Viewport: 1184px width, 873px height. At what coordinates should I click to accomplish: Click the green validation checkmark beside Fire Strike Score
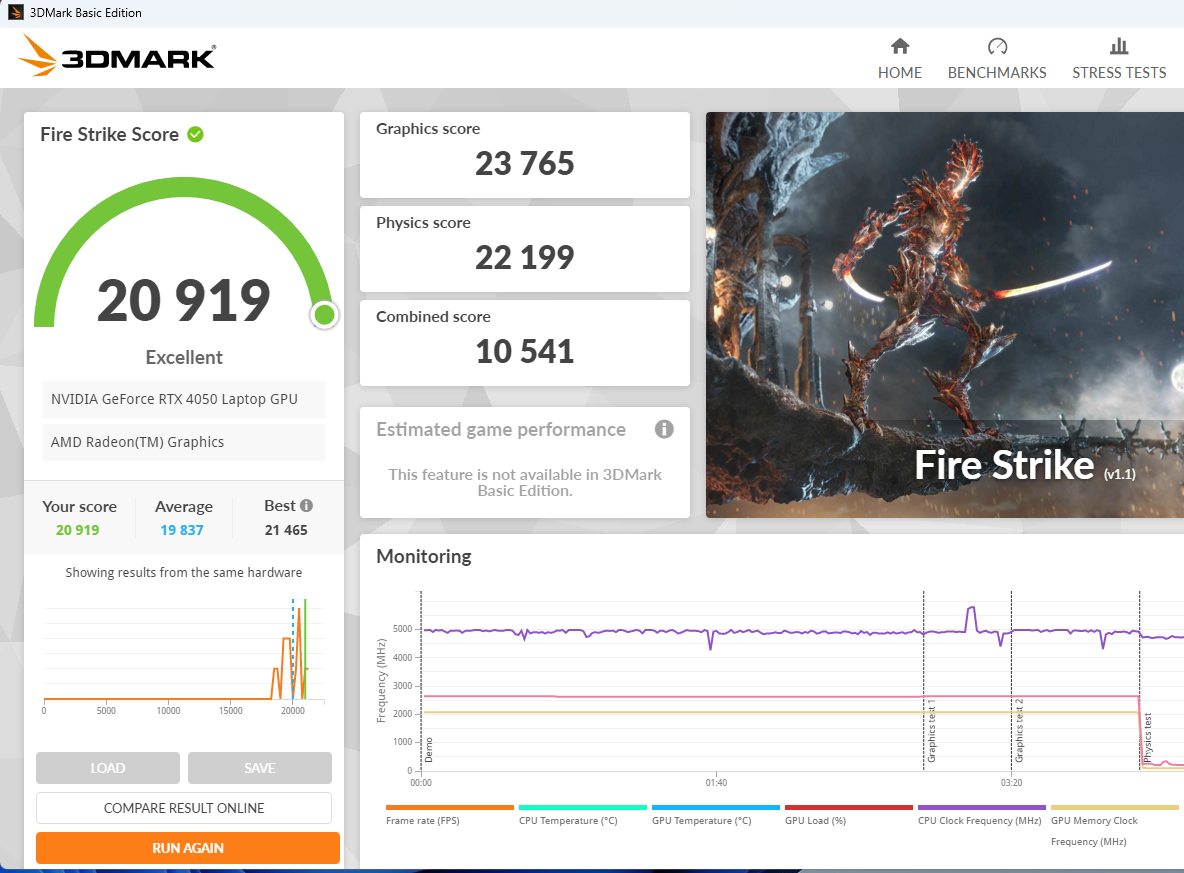point(196,134)
